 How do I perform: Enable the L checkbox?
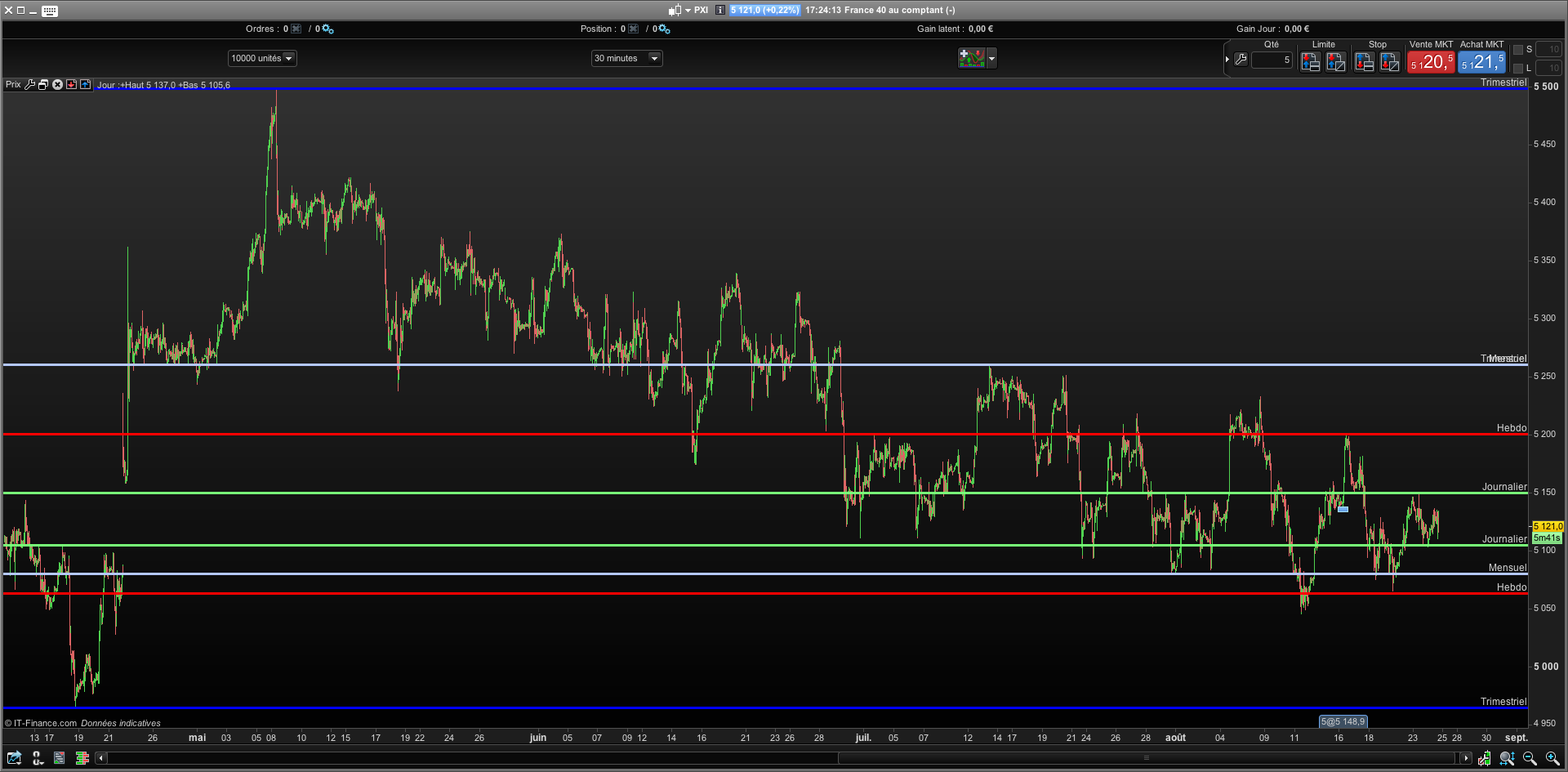click(1518, 69)
